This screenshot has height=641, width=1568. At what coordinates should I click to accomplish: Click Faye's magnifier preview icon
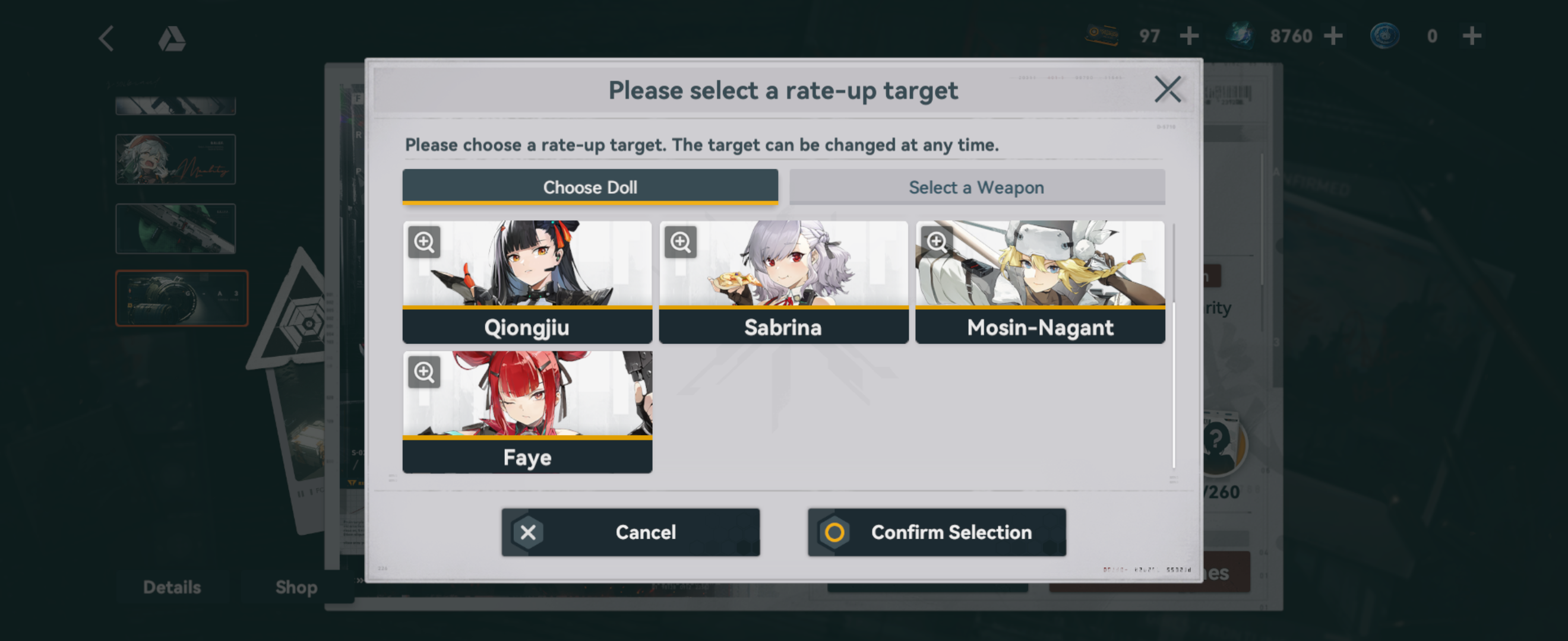pyautogui.click(x=424, y=372)
